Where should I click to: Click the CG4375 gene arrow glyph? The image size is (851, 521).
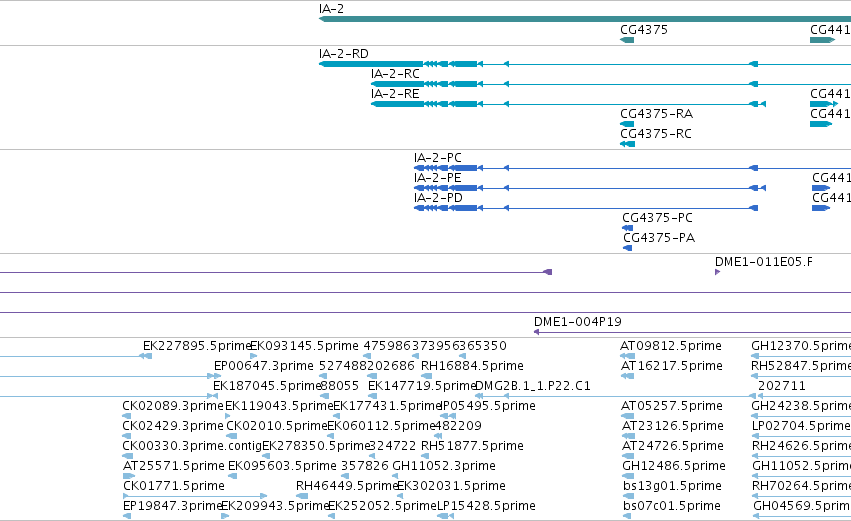(627, 40)
